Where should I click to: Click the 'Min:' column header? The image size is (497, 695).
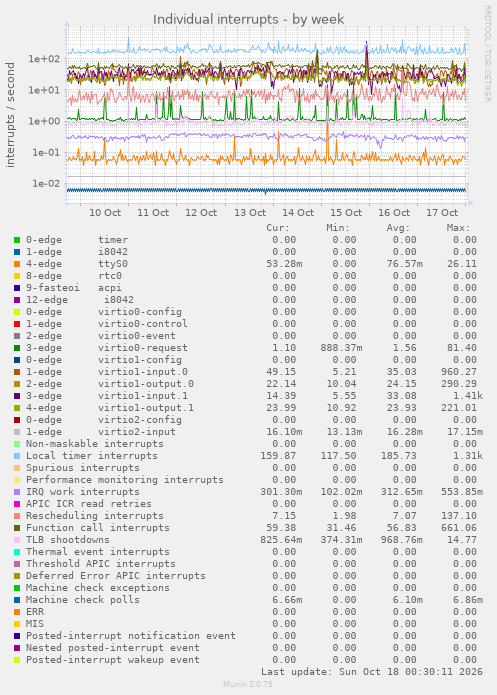click(338, 228)
